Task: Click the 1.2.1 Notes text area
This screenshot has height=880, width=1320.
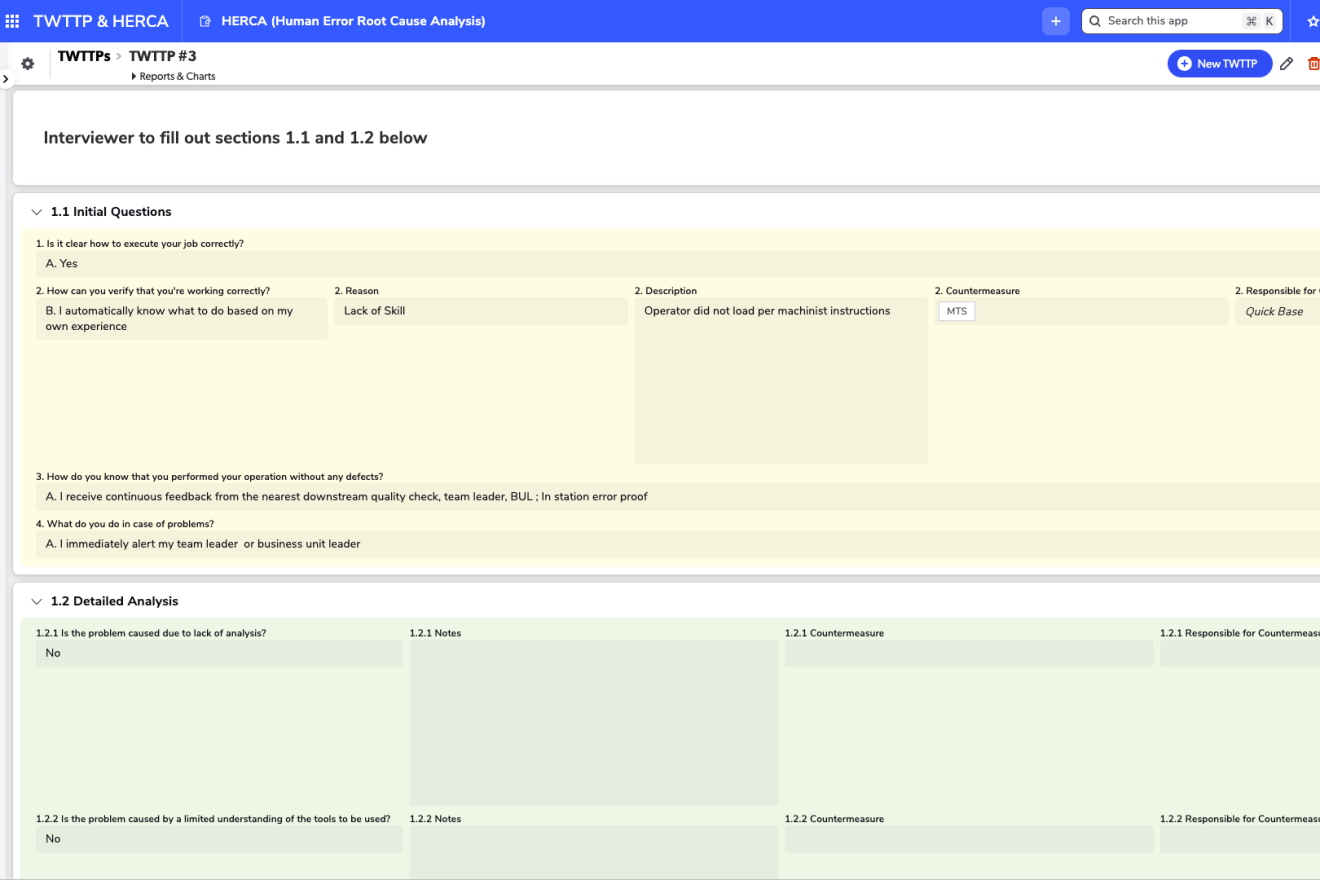Action: tap(593, 722)
